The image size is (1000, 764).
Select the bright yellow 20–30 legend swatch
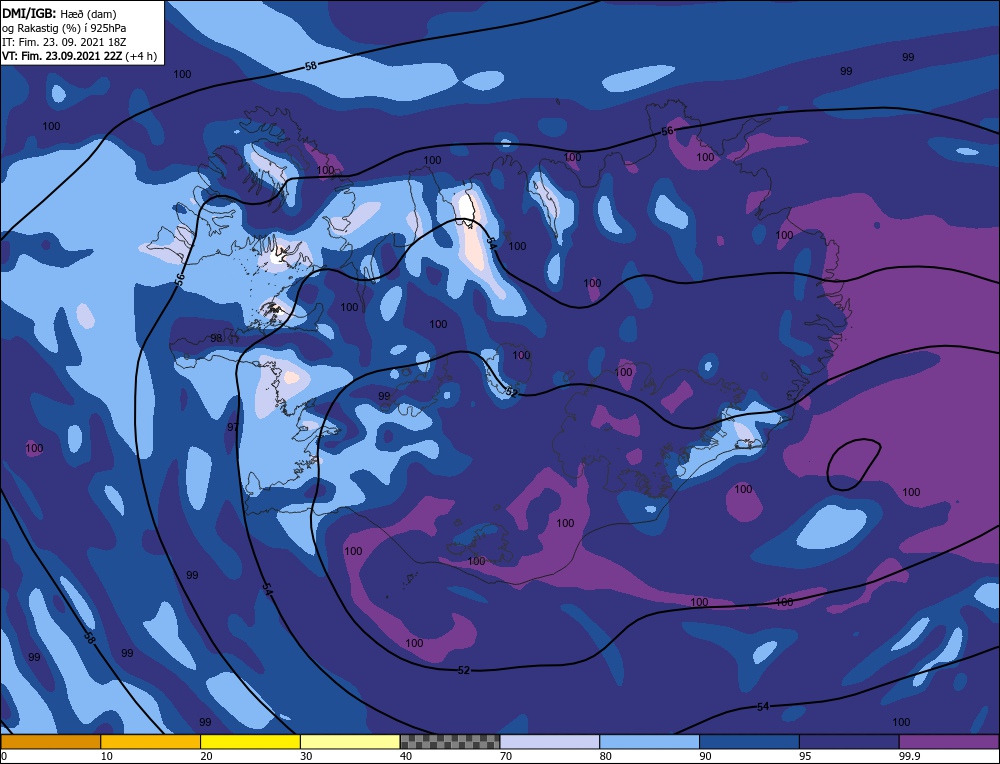[250, 742]
